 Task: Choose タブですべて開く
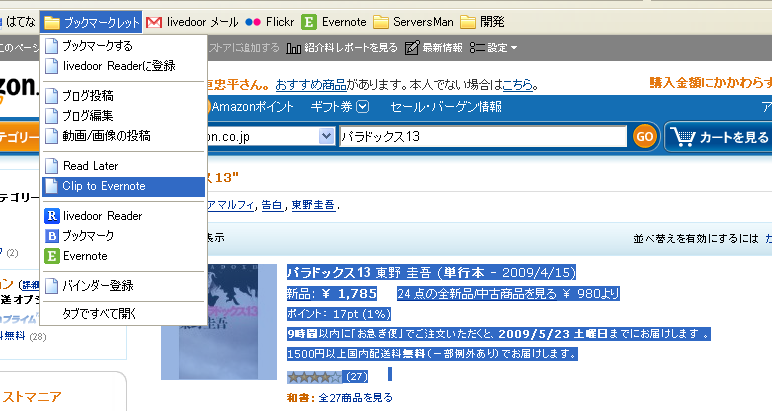(x=123, y=314)
